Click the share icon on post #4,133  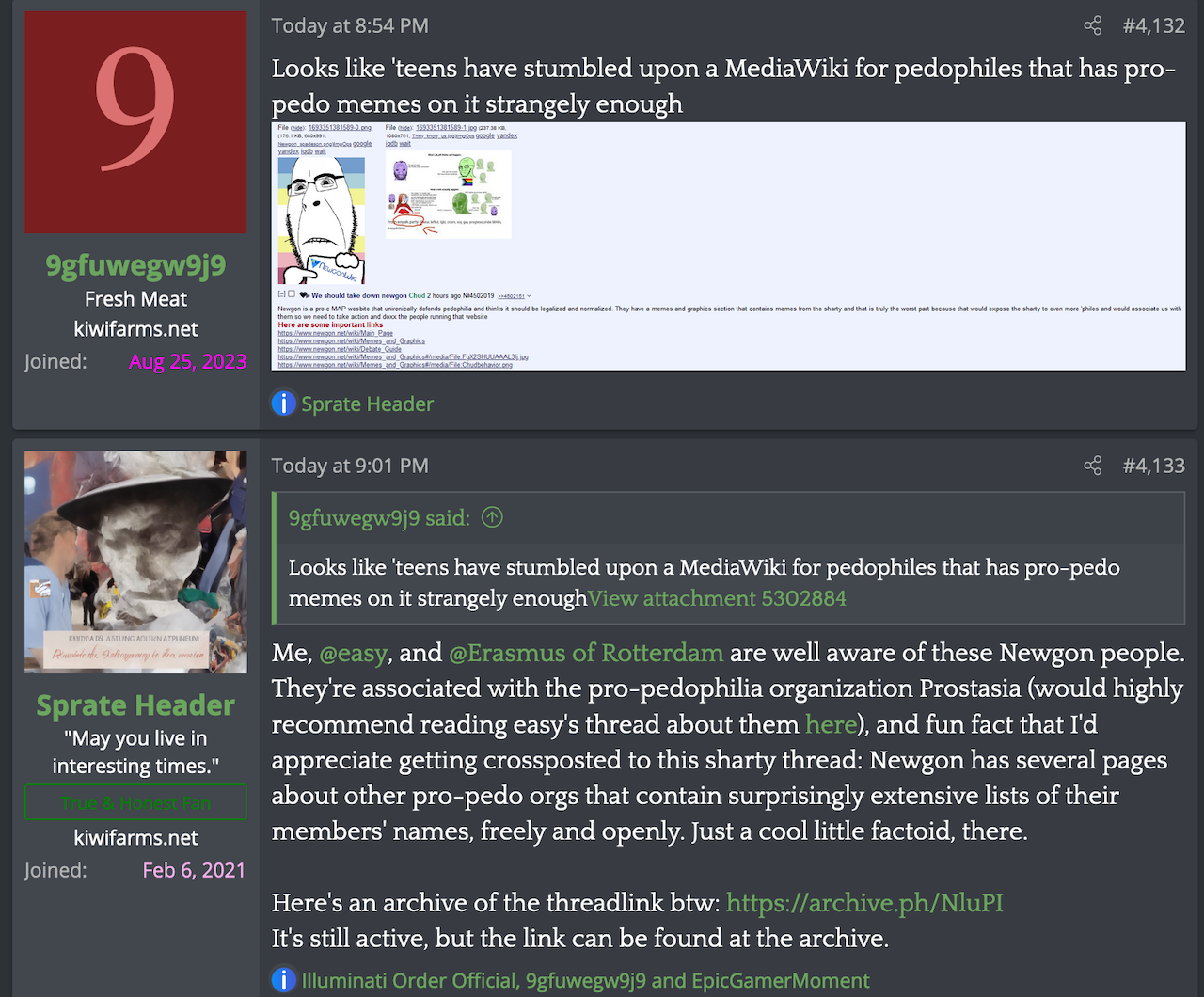pyautogui.click(x=1092, y=466)
